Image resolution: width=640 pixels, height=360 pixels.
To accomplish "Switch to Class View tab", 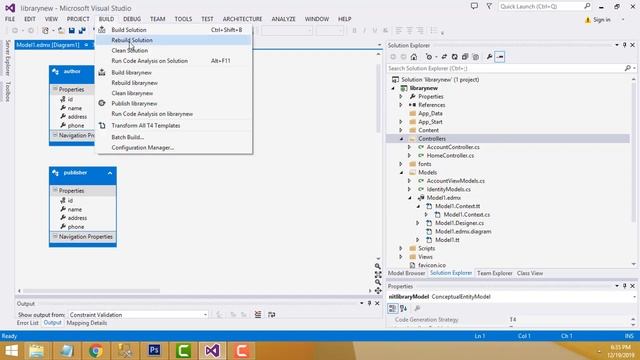I will tap(530, 273).
